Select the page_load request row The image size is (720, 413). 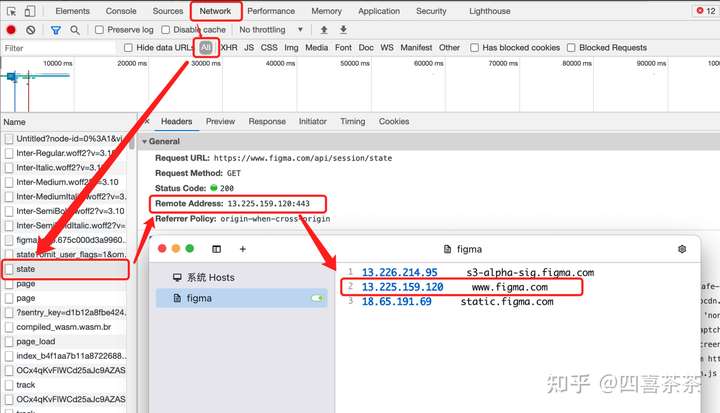pos(65,342)
